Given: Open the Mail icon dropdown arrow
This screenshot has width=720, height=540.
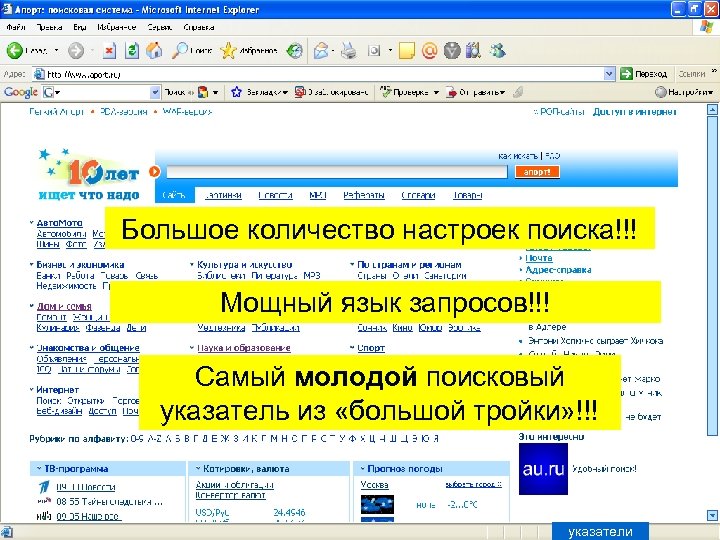Looking at the screenshot, I should [x=333, y=50].
